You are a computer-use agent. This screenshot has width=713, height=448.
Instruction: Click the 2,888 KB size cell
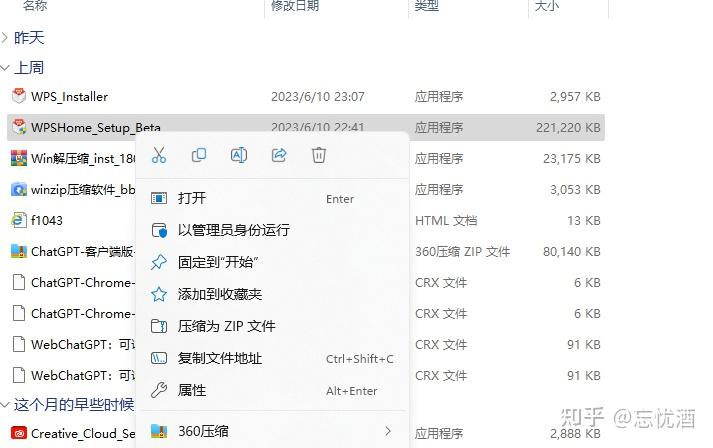[x=575, y=433]
